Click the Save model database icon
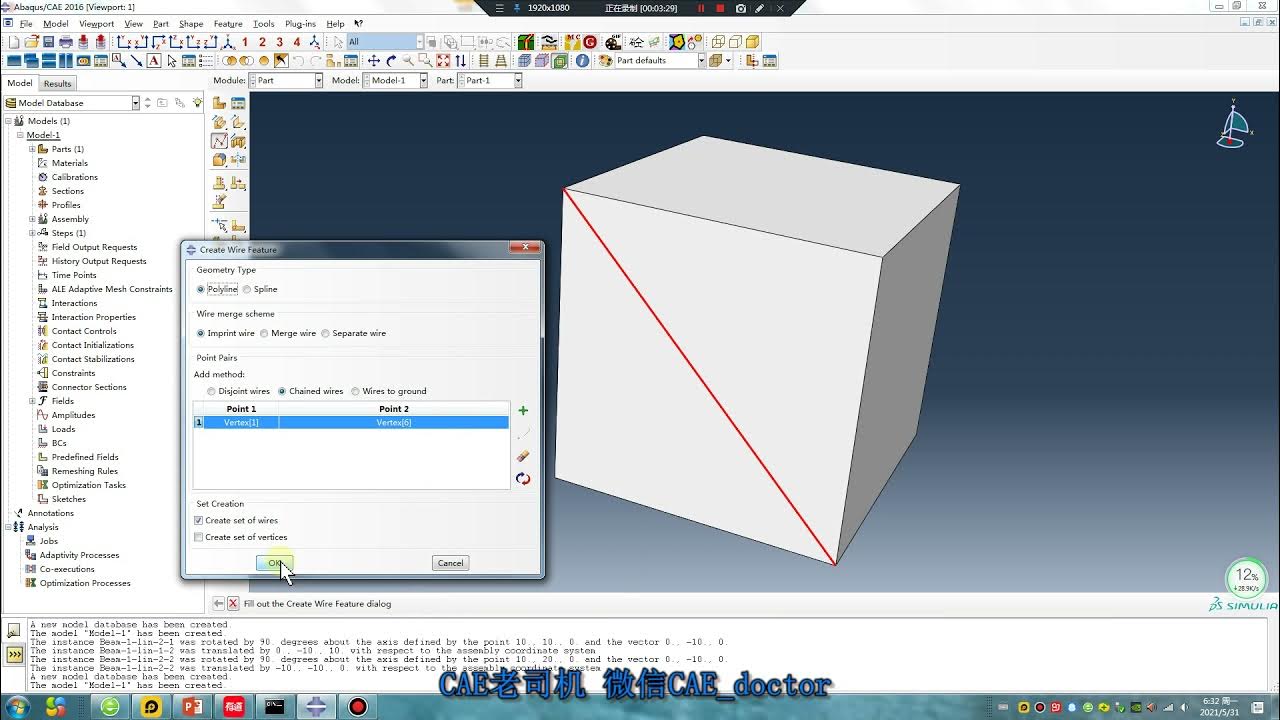This screenshot has width=1280, height=720. coord(48,42)
